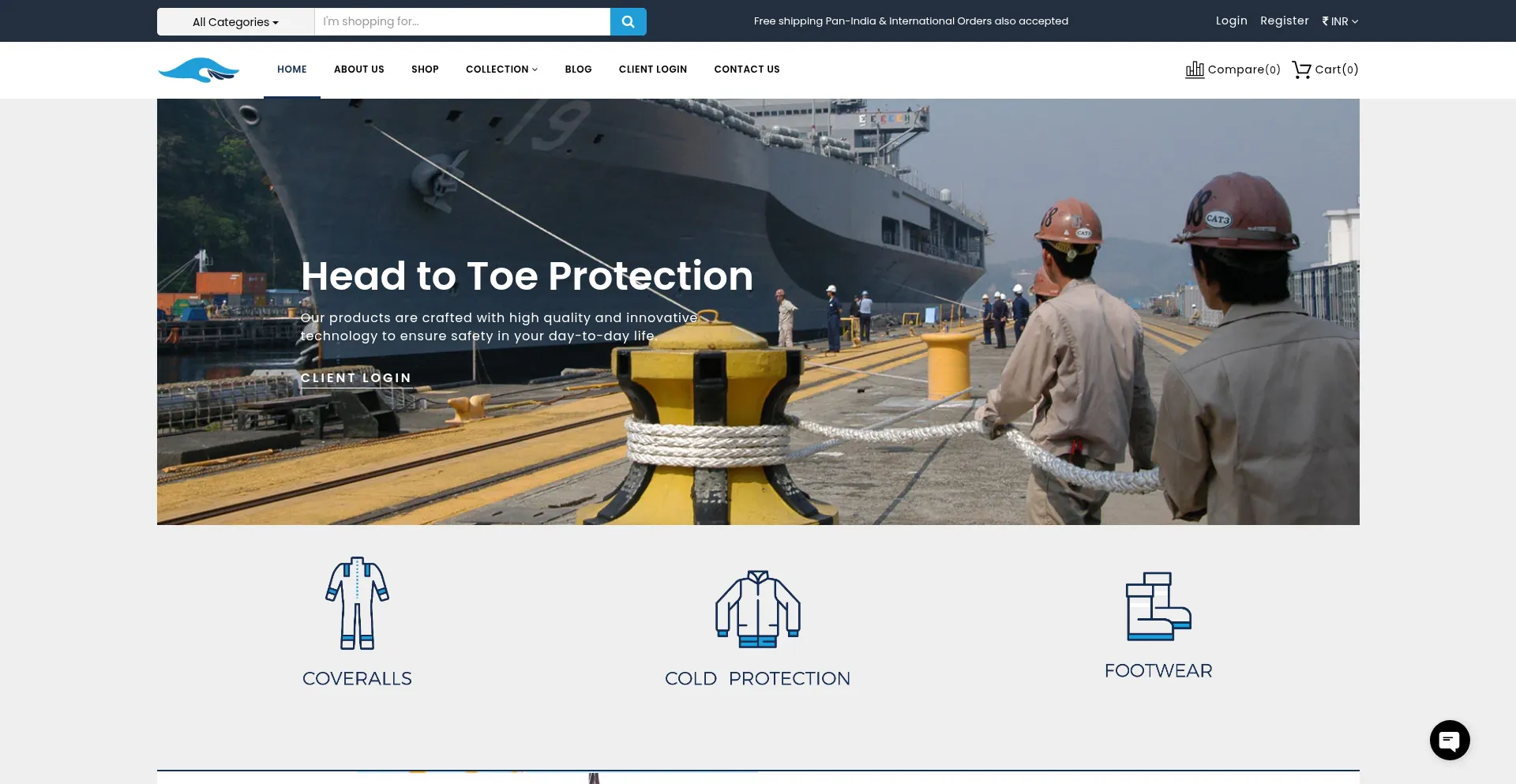
Task: Go to the About Us page
Action: 358,69
